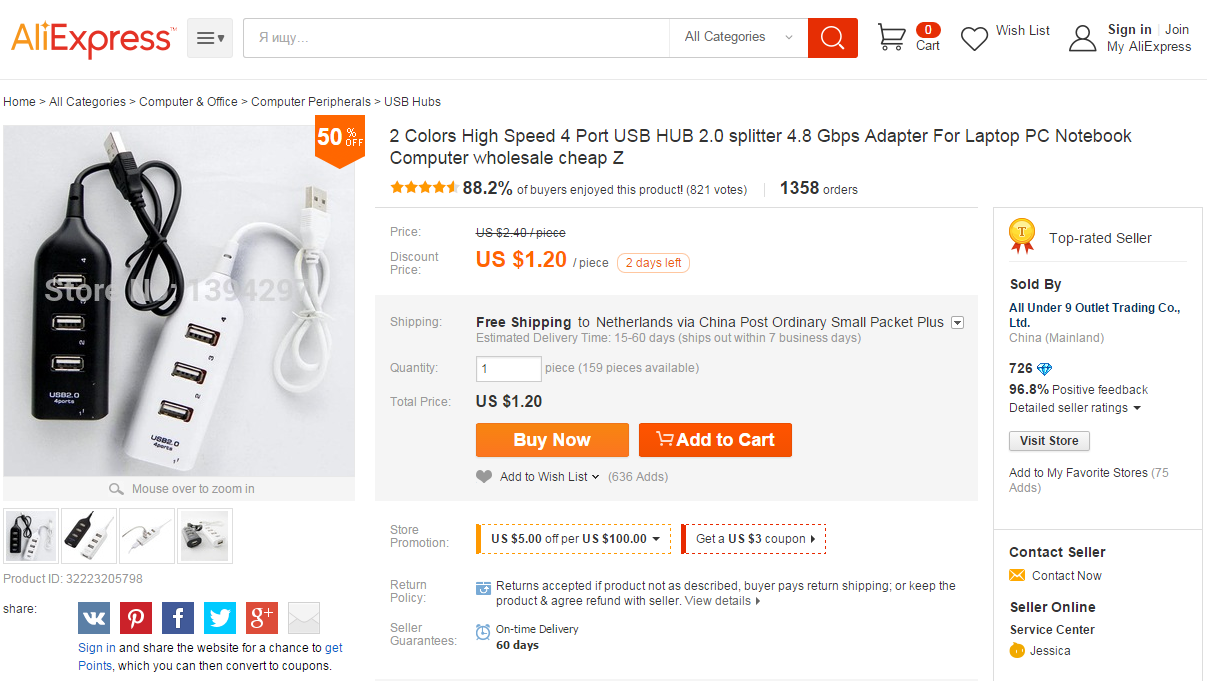Click the Add to Cart button
1207x681 pixels.
pyautogui.click(x=715, y=440)
